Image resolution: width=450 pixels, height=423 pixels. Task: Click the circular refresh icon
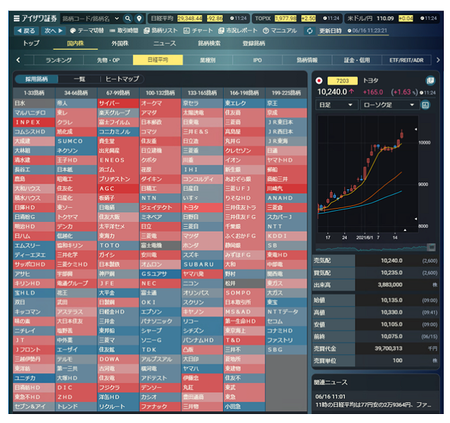[309, 31]
